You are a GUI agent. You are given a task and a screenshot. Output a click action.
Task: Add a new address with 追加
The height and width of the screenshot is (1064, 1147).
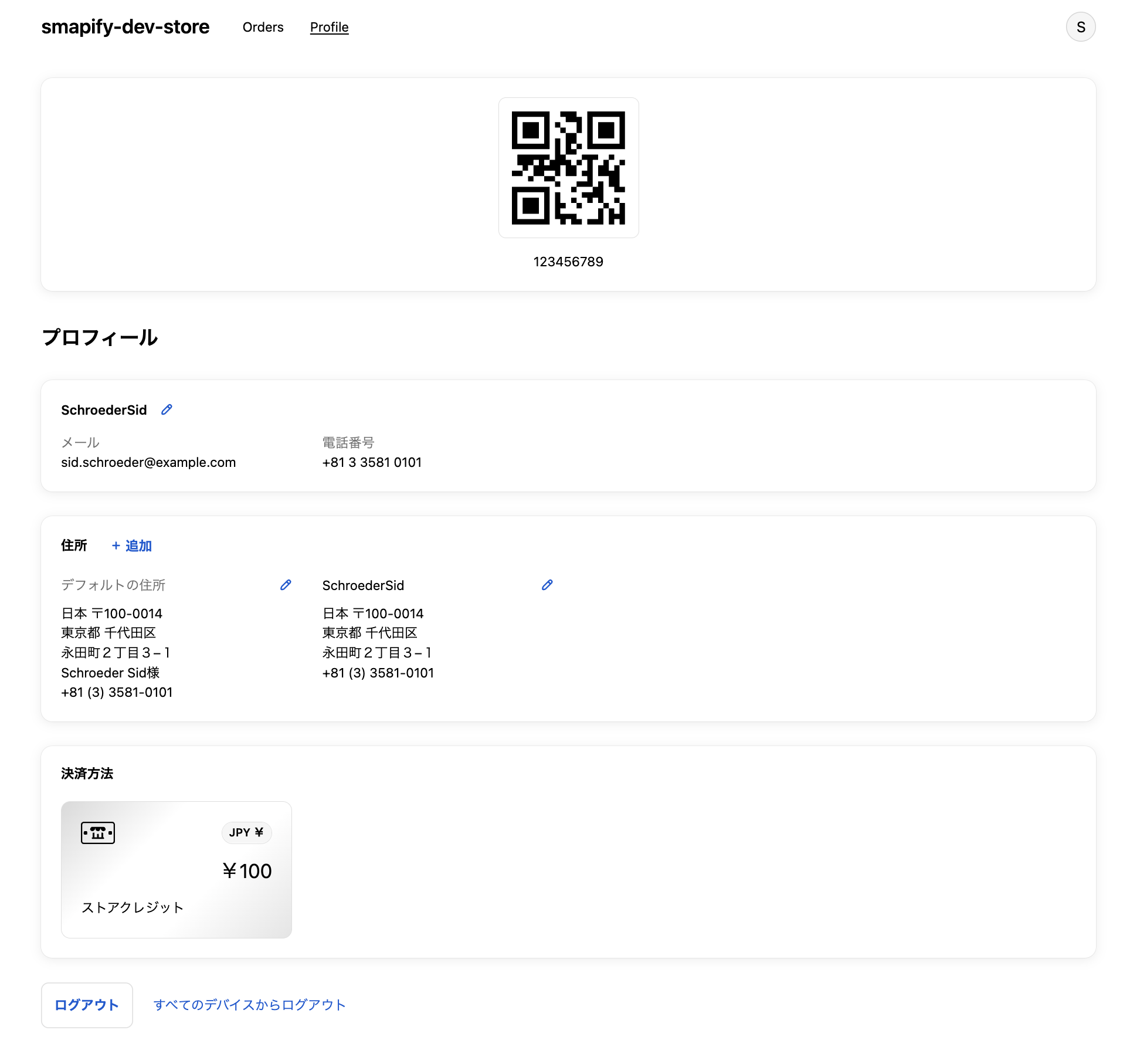(x=132, y=546)
